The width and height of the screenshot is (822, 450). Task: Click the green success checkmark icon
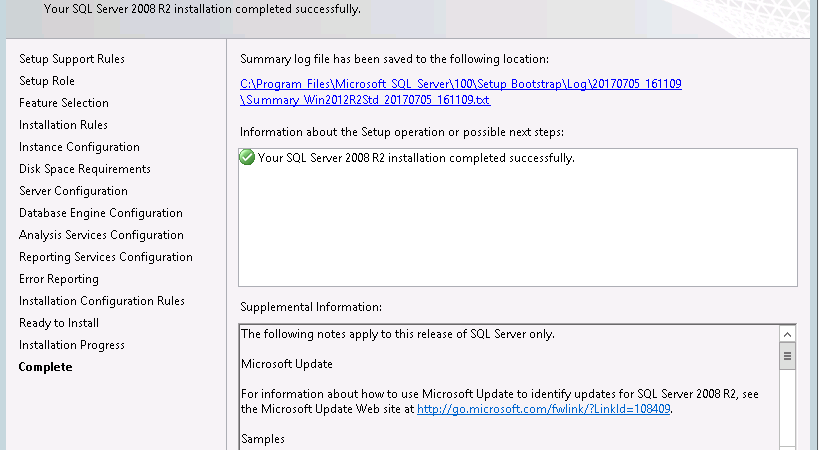click(x=247, y=157)
